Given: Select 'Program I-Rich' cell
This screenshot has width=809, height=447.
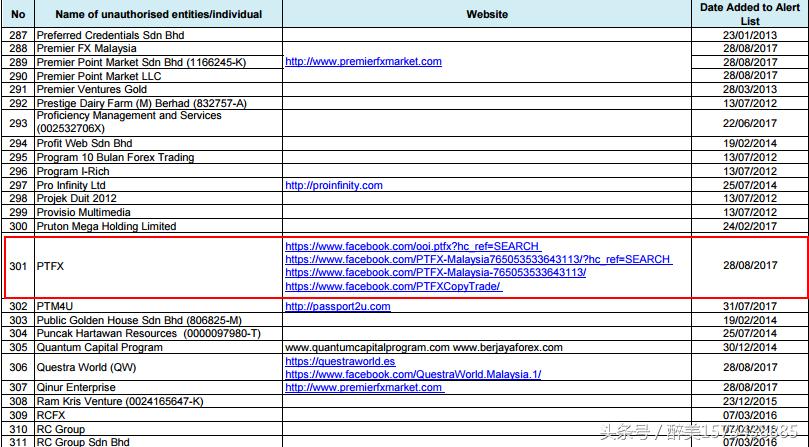Looking at the screenshot, I should (158, 171).
